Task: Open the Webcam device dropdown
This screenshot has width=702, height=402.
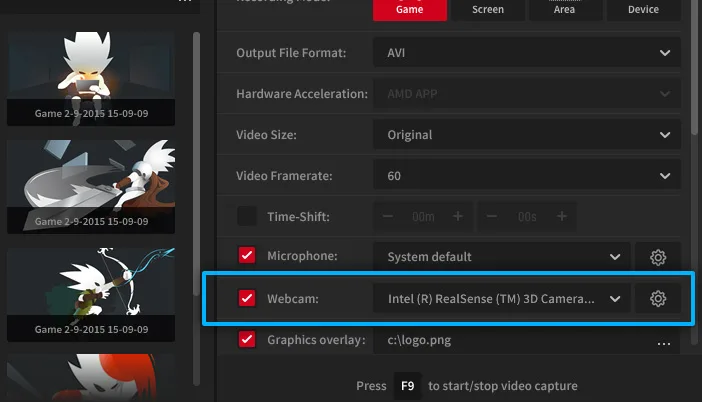Action: tap(502, 299)
